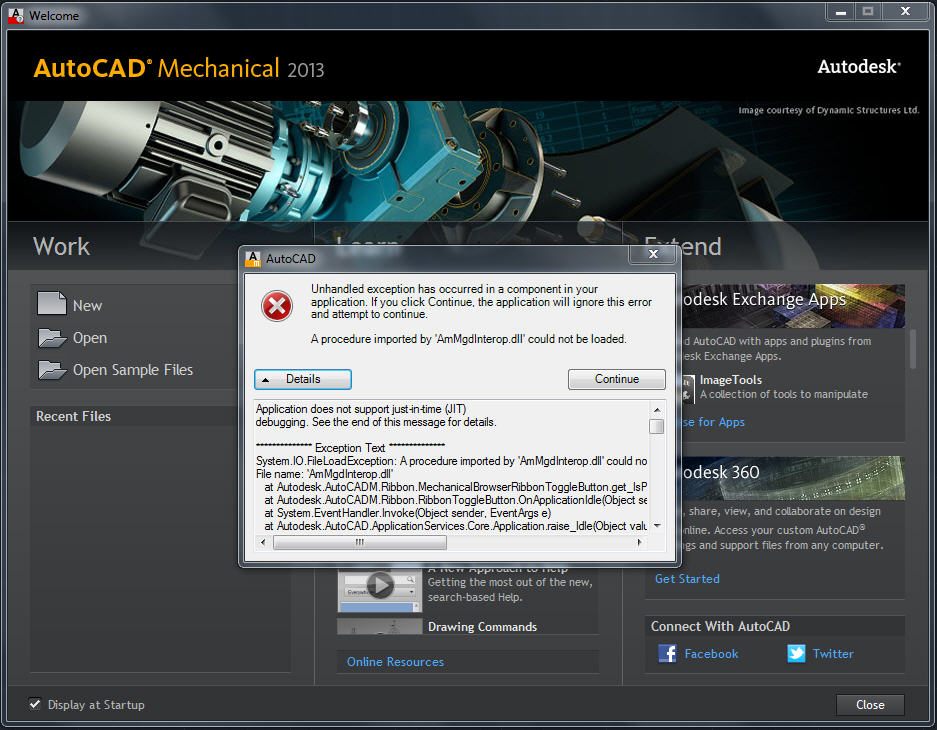Click the Exception Text separator line
This screenshot has width=937, height=730.
(350, 447)
